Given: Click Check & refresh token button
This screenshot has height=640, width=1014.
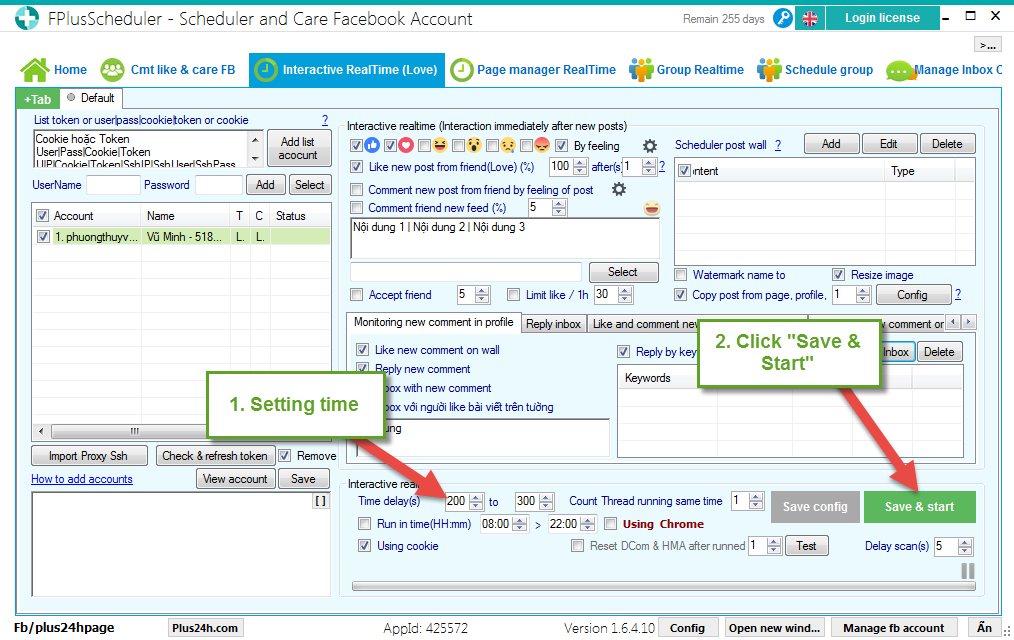Looking at the screenshot, I should (215, 456).
